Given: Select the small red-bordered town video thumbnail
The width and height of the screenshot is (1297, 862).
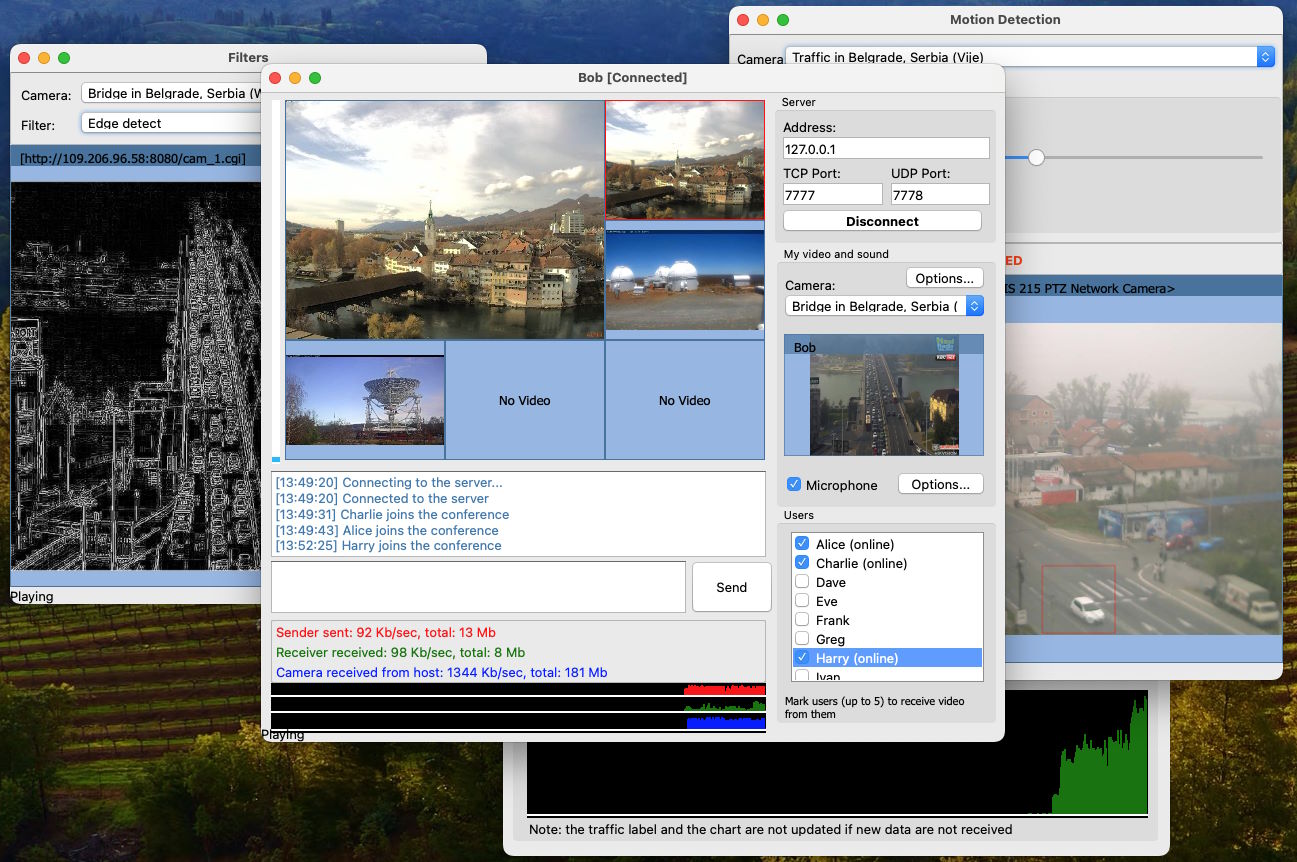Looking at the screenshot, I should tap(684, 160).
